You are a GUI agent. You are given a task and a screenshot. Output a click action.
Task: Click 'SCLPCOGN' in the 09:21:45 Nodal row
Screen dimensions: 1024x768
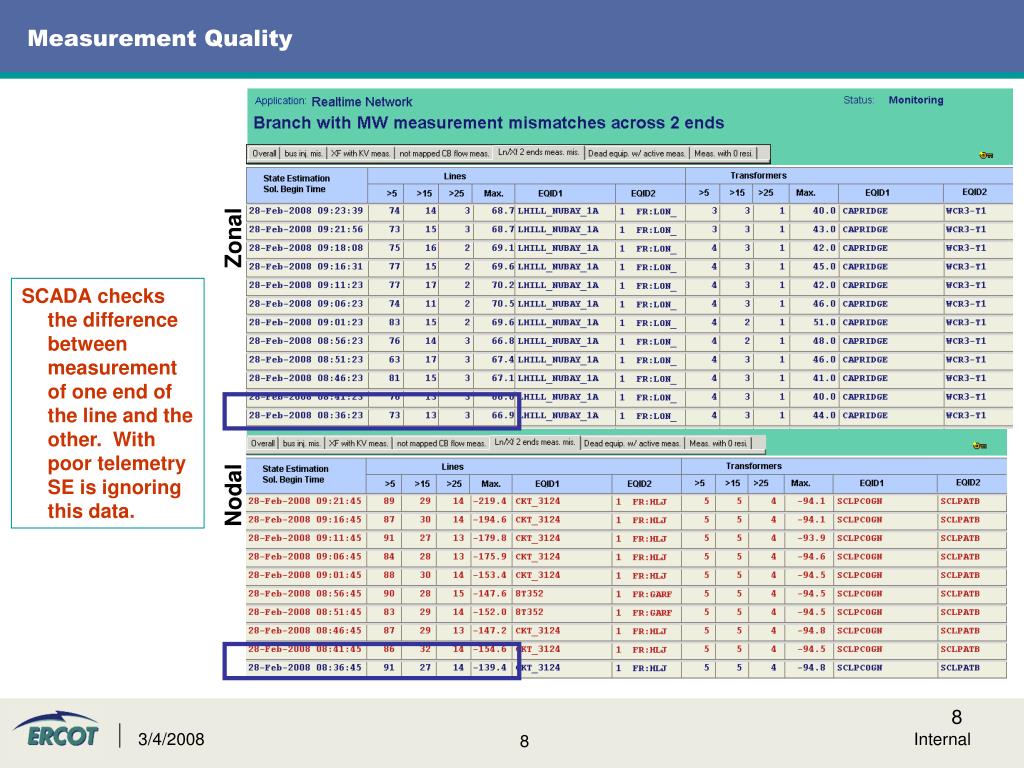pyautogui.click(x=859, y=501)
